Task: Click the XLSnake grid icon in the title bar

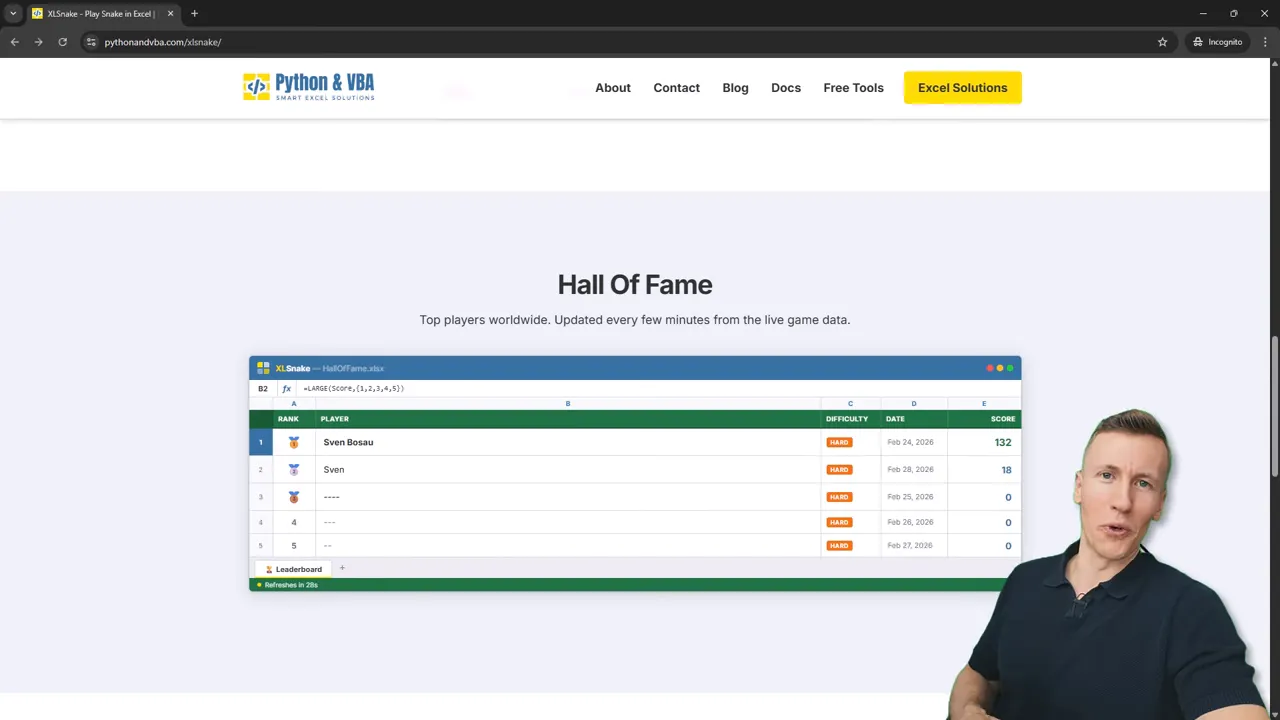Action: [263, 368]
